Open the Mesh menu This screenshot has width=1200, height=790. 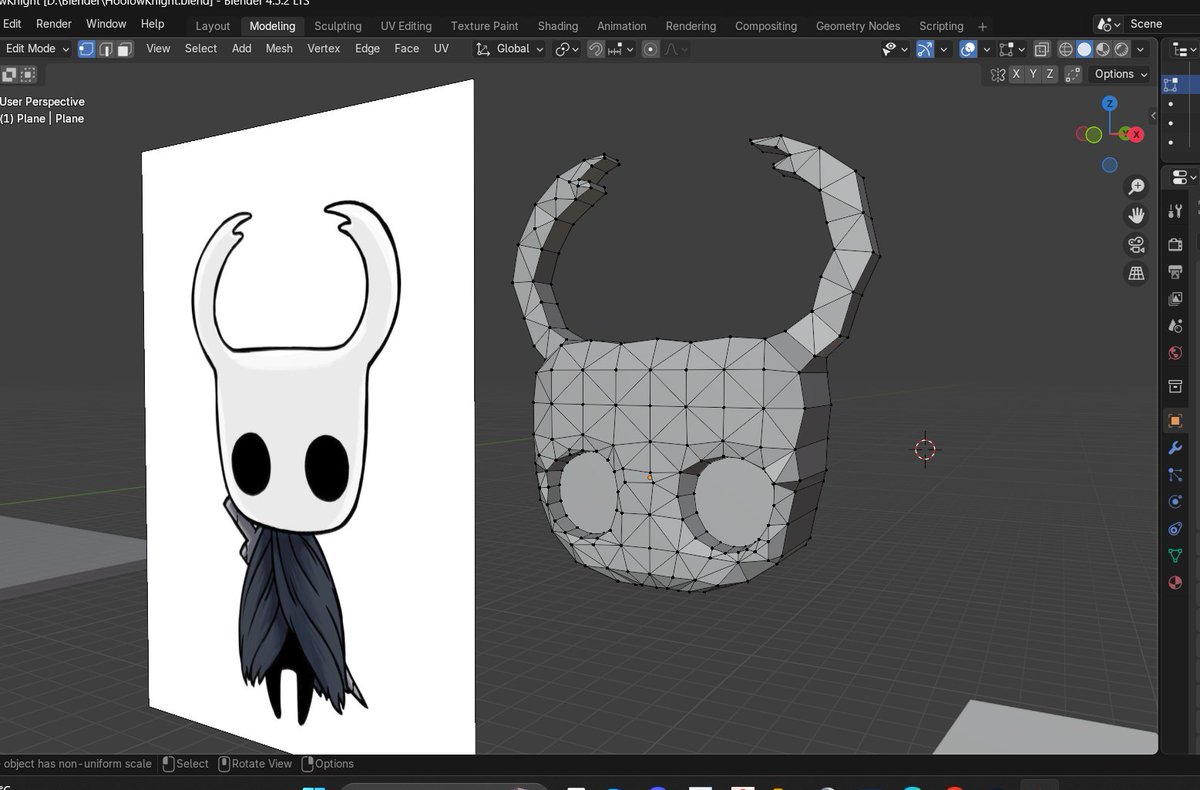(279, 48)
